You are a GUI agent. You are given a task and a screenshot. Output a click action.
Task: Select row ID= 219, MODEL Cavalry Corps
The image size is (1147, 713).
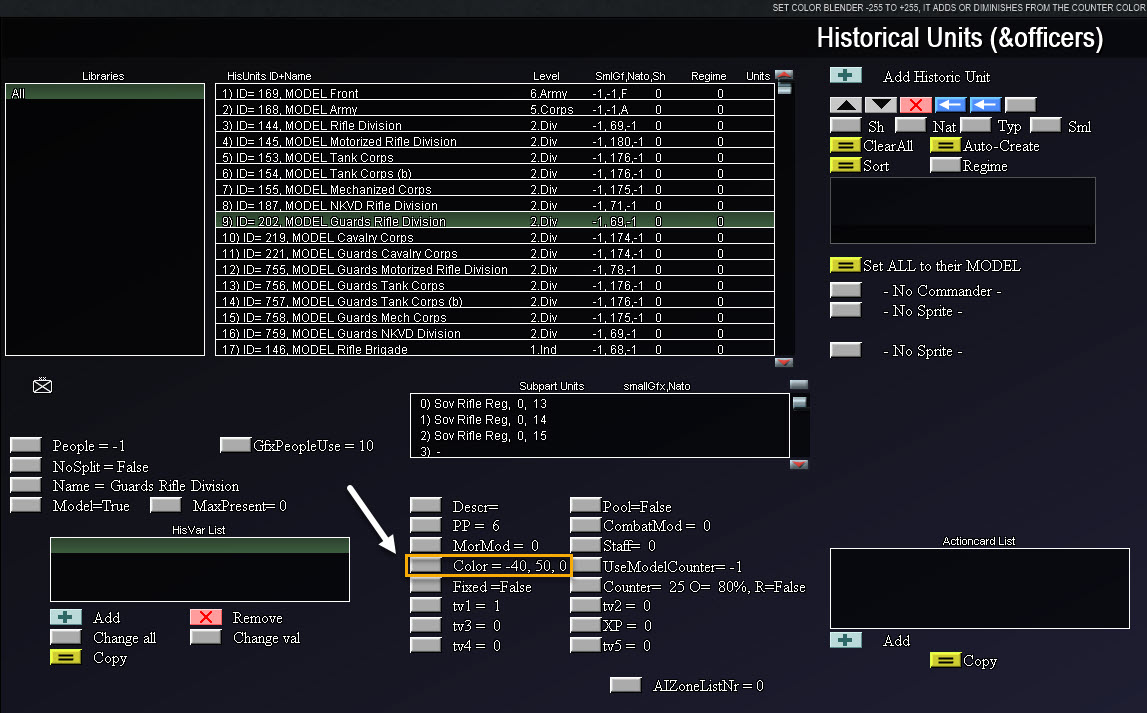494,238
